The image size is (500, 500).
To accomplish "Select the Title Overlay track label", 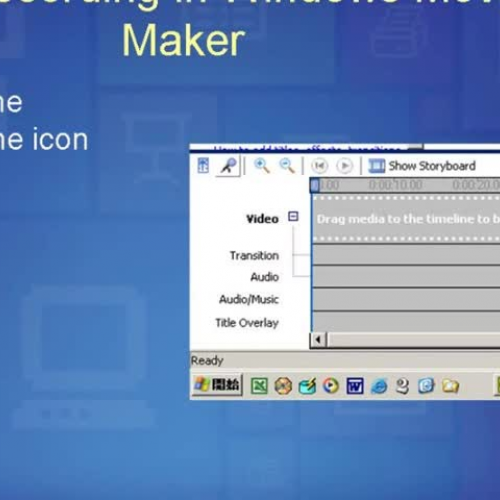I will click(x=247, y=323).
